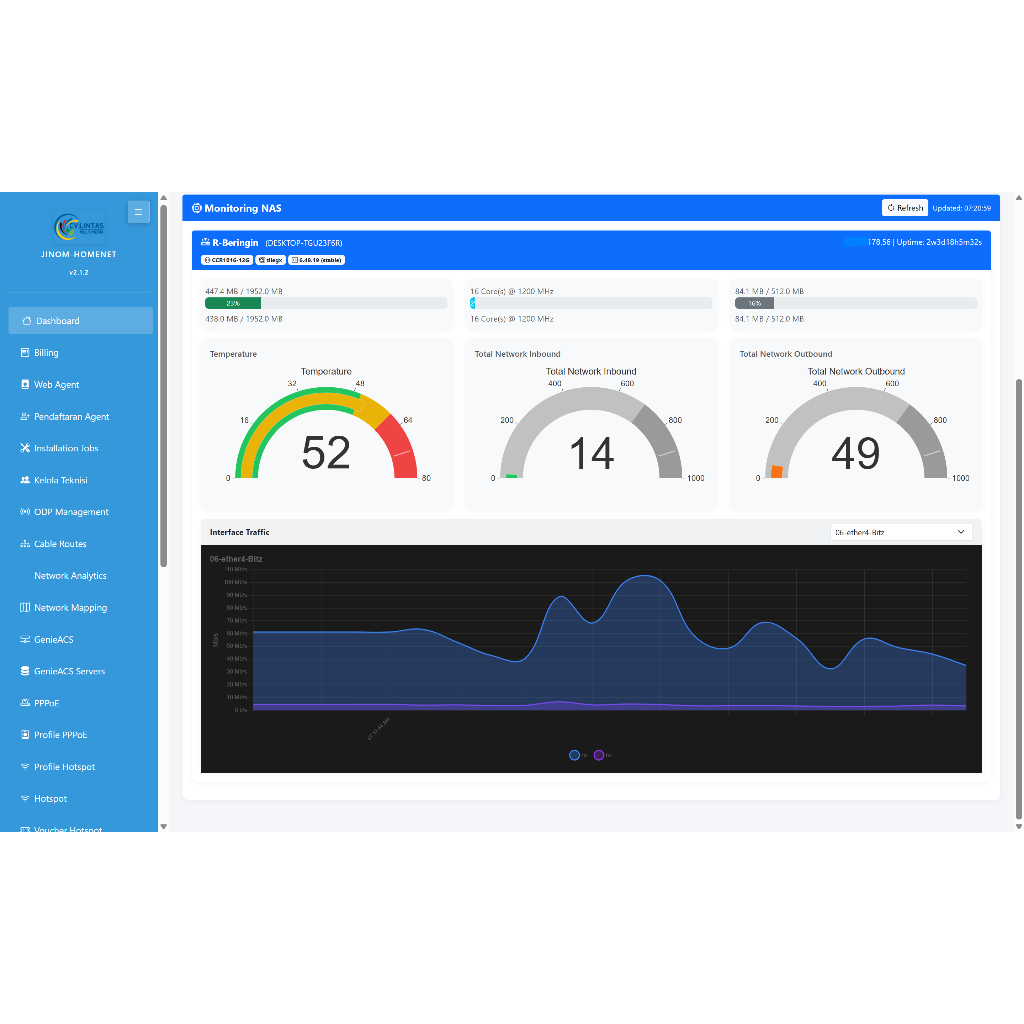Open Installation Jobs page
This screenshot has width=1024, height=1024.
[80, 448]
